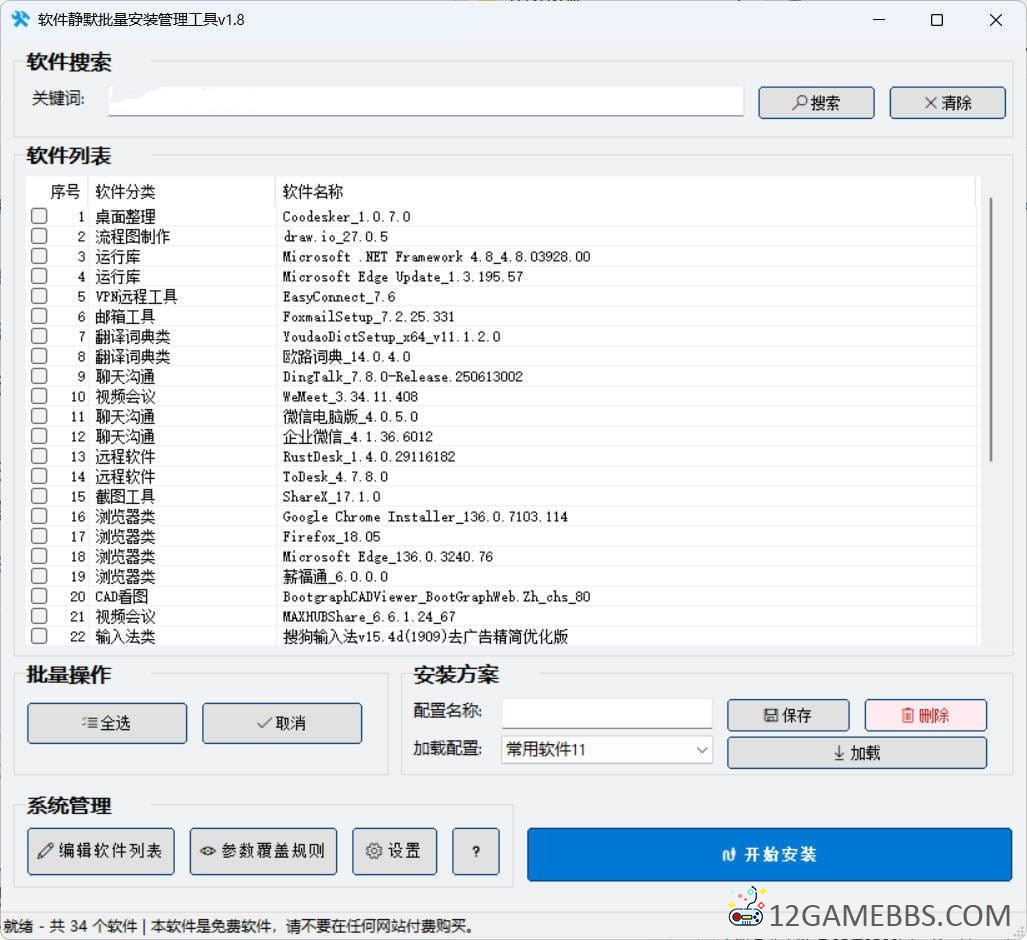Tick checkbox for Coodesker_1.0.7.0
Screen dimensions: 1027x940
click(39, 217)
